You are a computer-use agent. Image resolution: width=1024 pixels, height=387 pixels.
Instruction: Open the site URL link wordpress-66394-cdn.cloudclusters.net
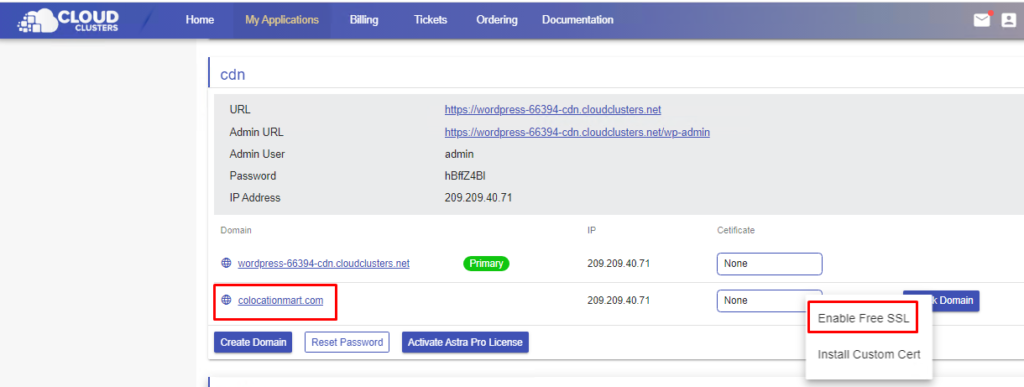click(x=552, y=110)
